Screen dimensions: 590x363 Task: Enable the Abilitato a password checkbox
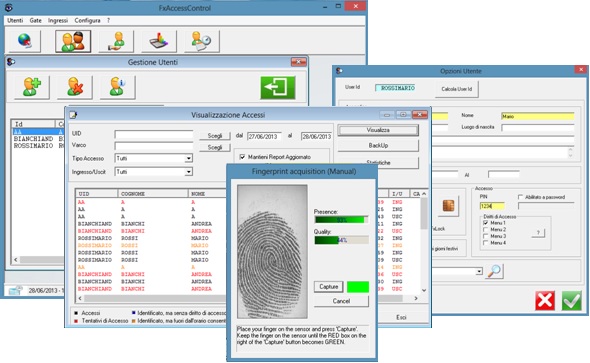pos(520,197)
